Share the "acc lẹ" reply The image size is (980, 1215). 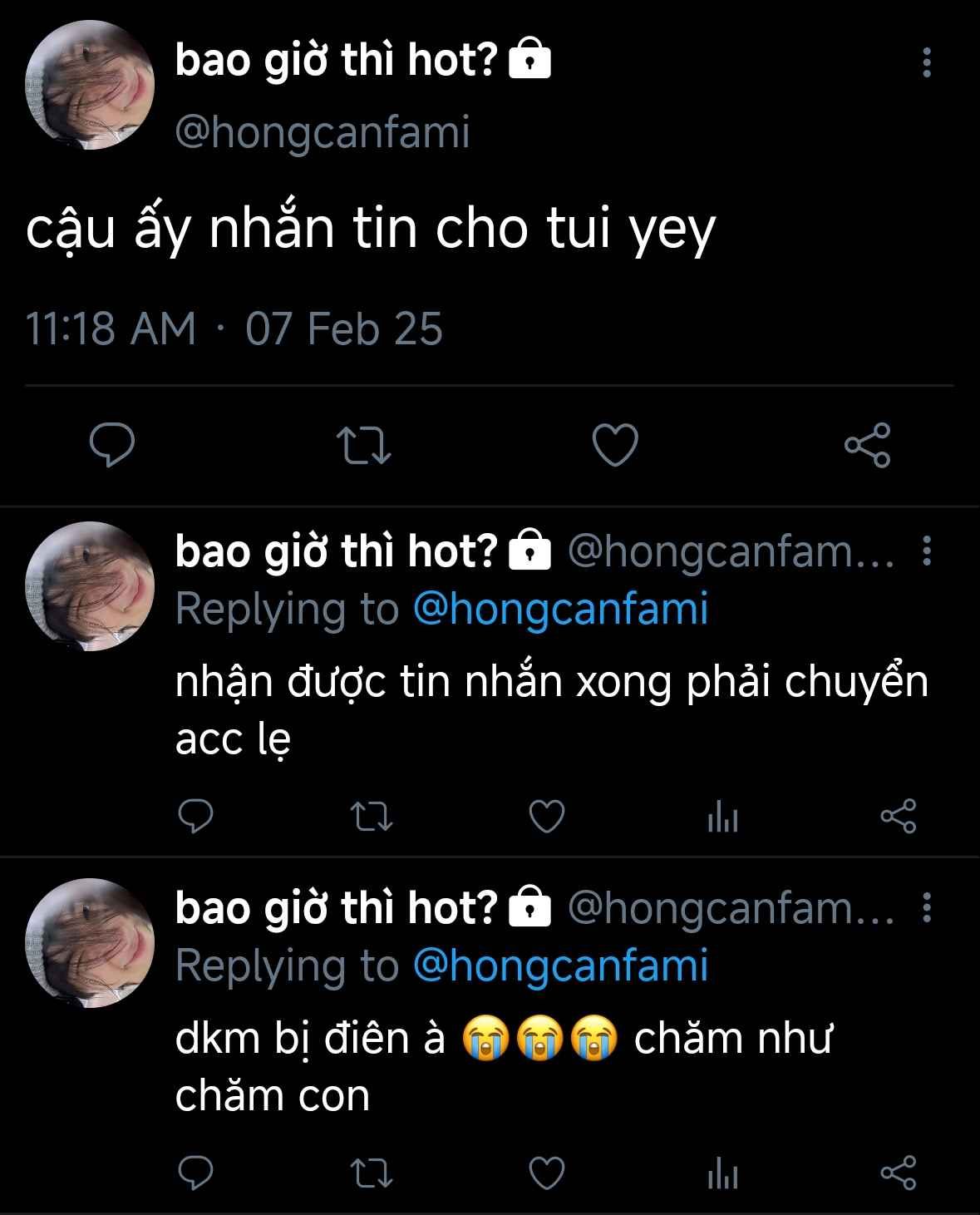pos(898,817)
